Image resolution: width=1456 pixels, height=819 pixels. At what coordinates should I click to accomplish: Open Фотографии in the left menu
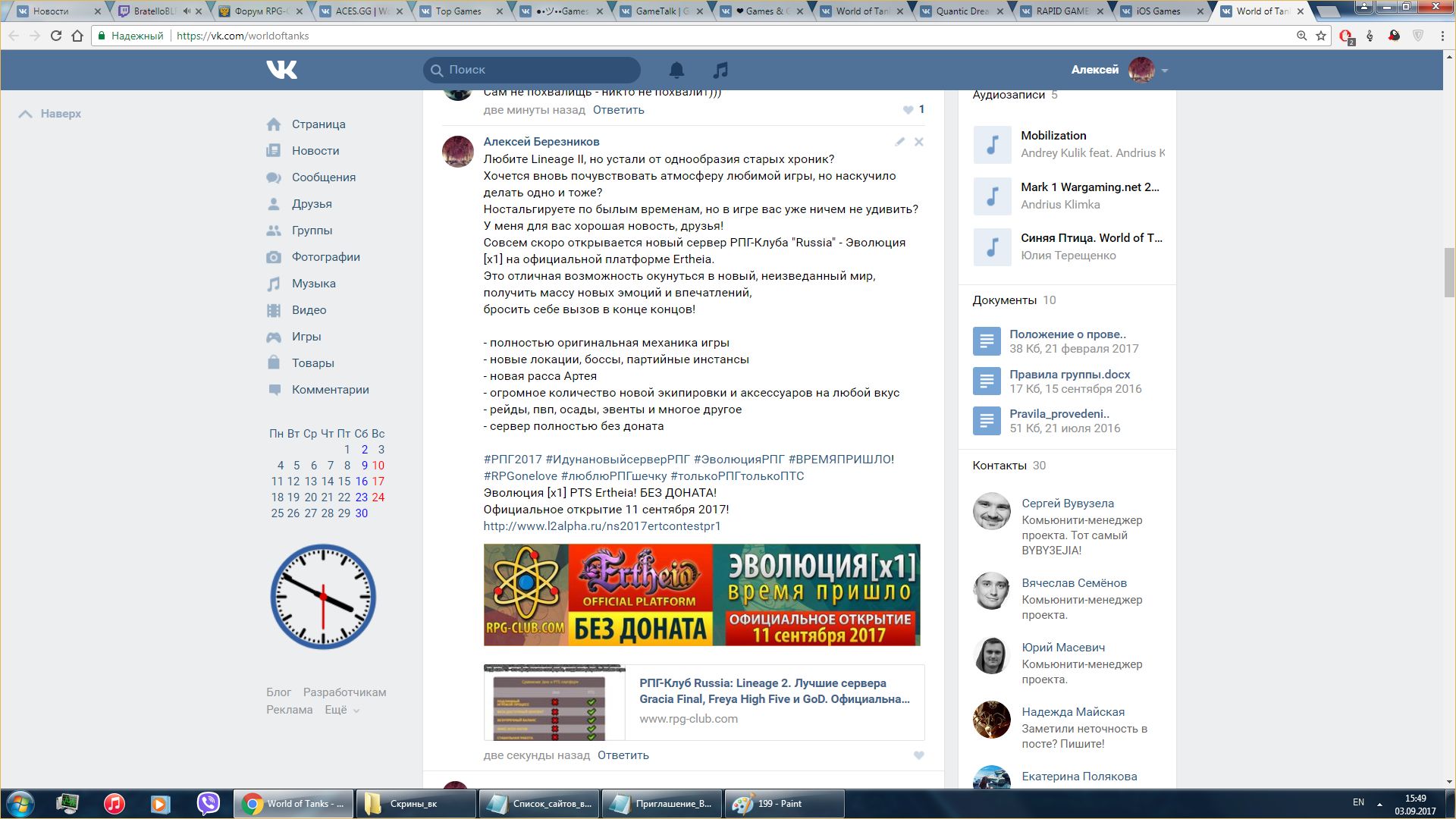click(326, 257)
